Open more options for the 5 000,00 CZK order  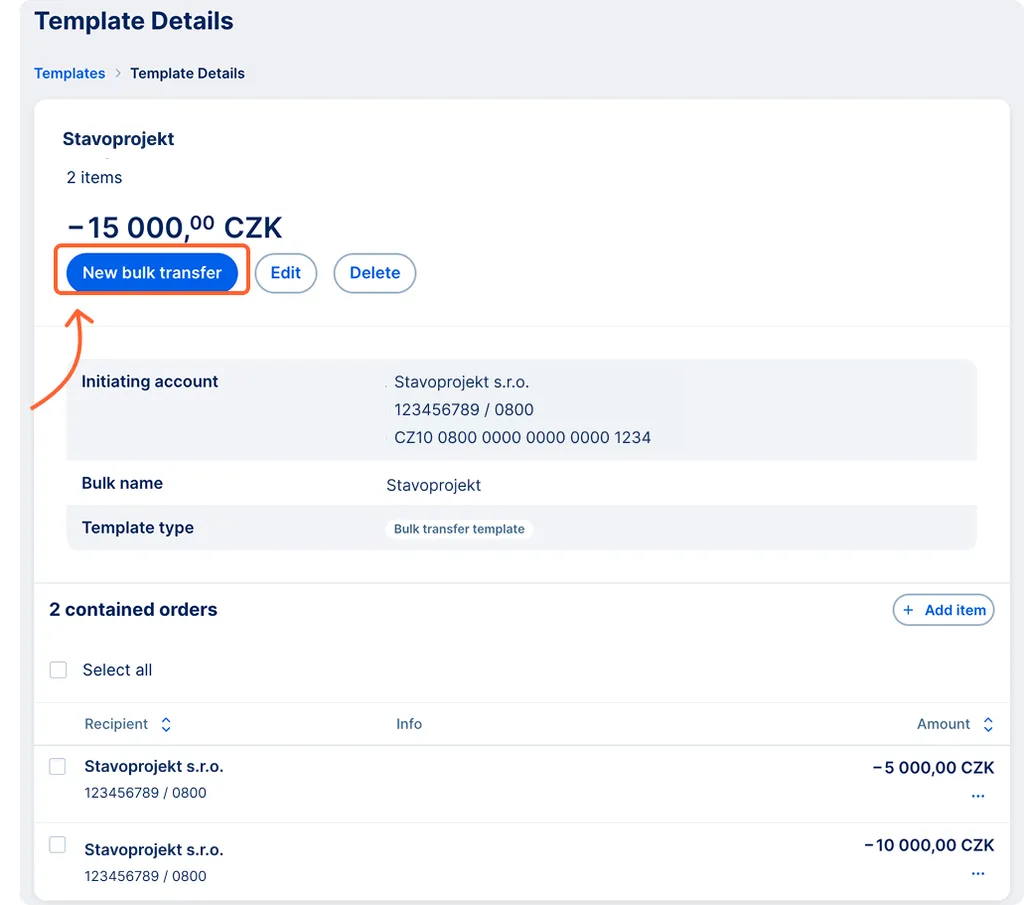(x=978, y=796)
